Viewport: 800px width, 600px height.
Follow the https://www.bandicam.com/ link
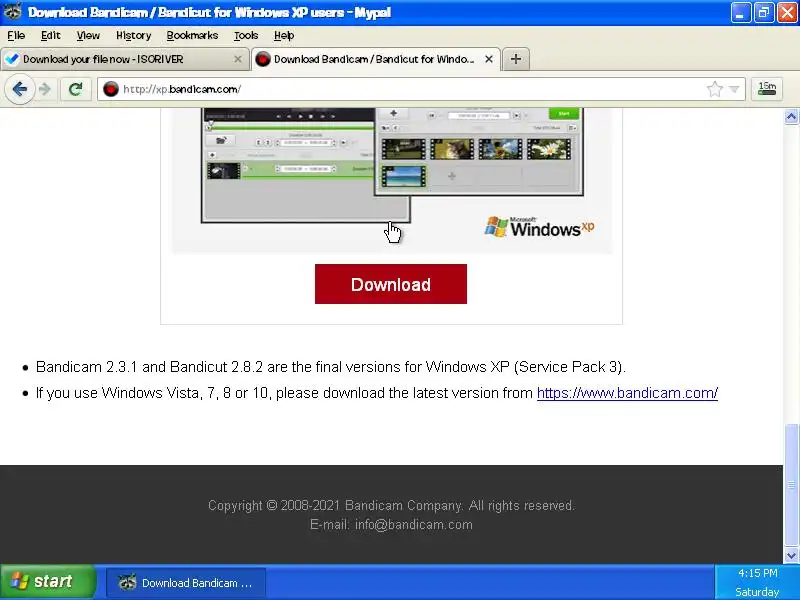[x=627, y=393]
